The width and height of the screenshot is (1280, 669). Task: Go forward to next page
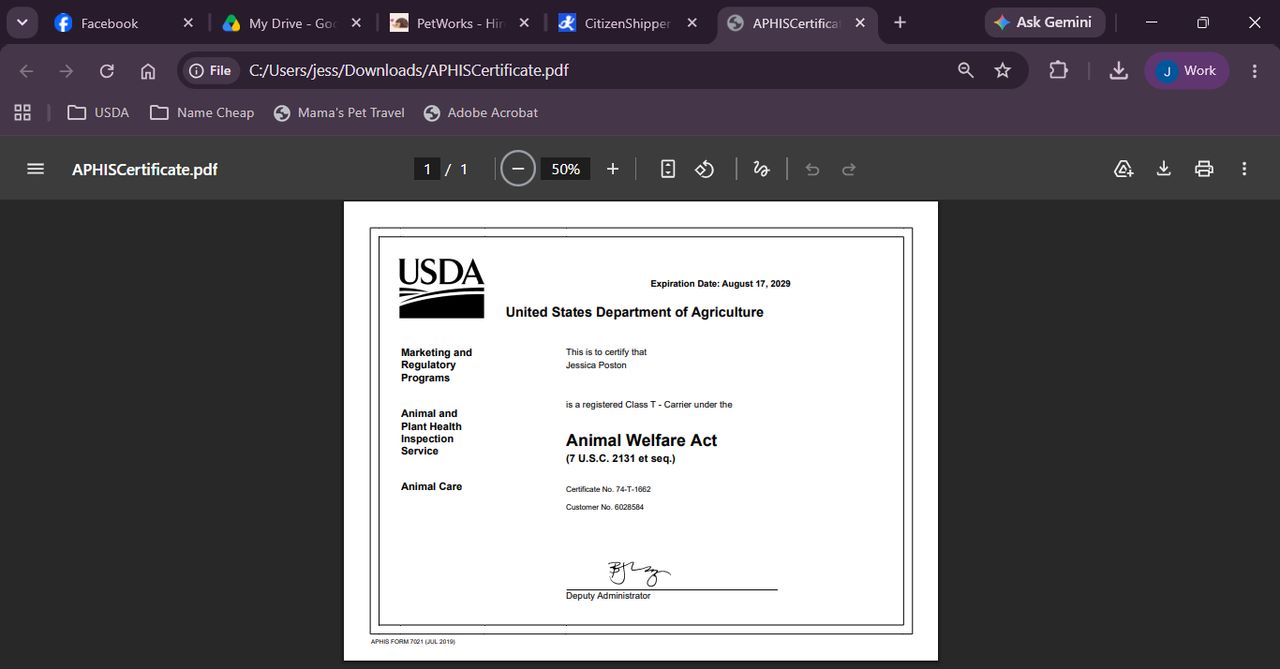(66, 71)
